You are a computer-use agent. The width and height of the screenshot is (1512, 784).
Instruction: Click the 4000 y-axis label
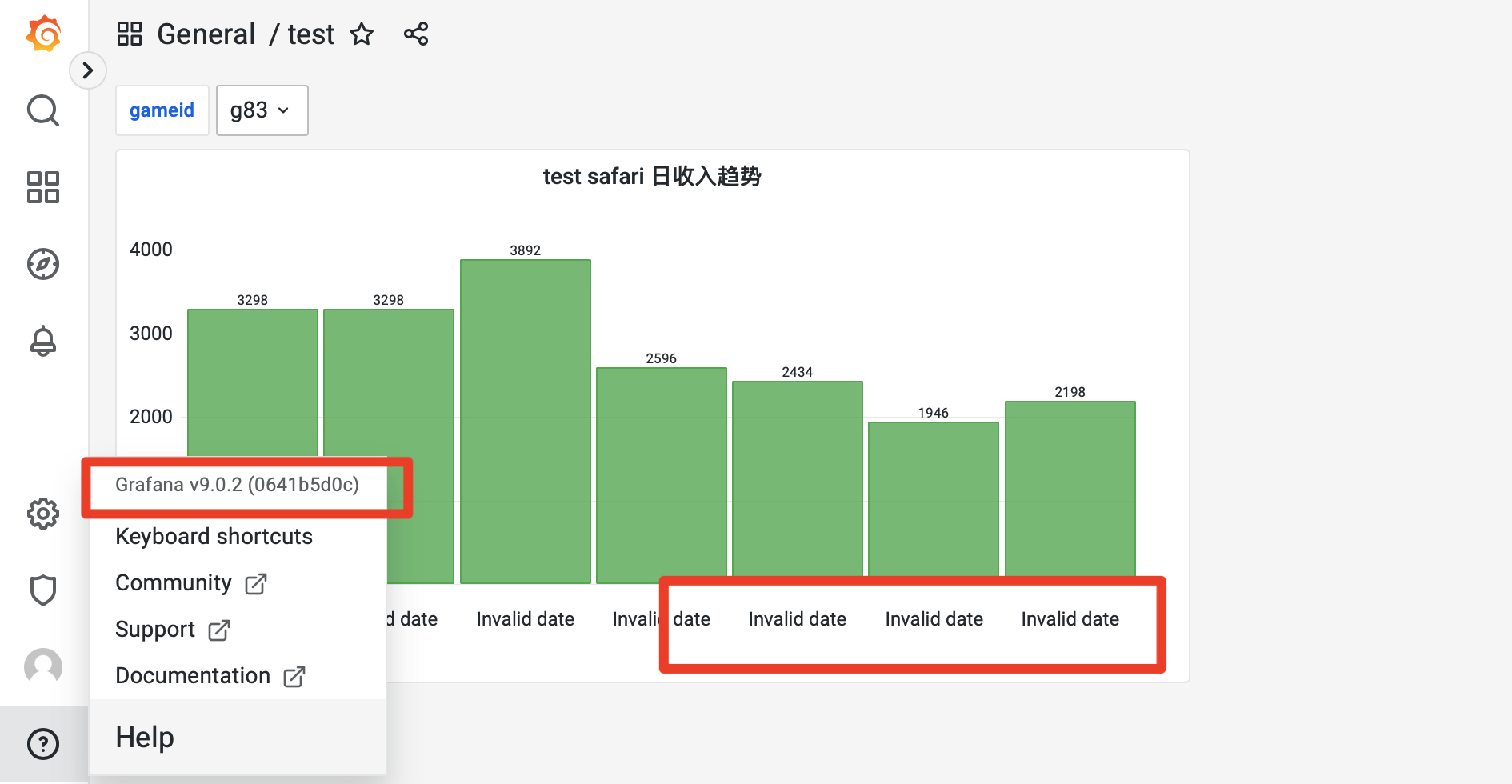(x=151, y=250)
